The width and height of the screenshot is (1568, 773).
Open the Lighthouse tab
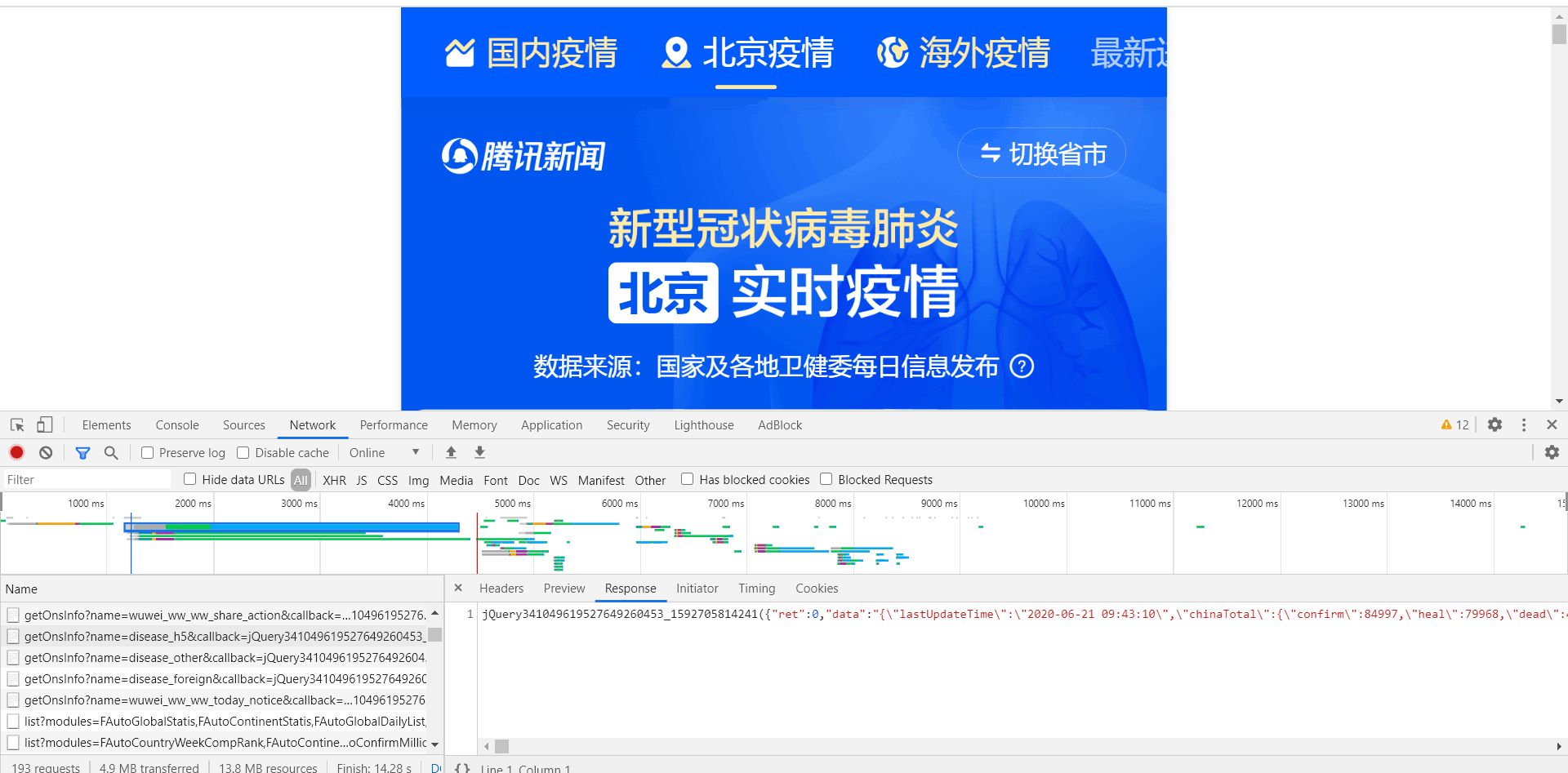pyautogui.click(x=704, y=425)
